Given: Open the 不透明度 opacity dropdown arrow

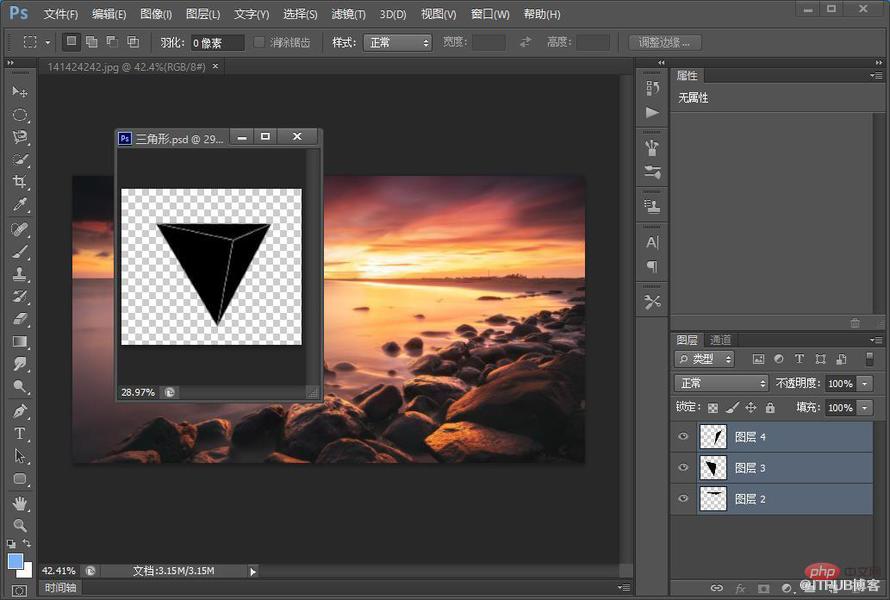Looking at the screenshot, I should (864, 384).
